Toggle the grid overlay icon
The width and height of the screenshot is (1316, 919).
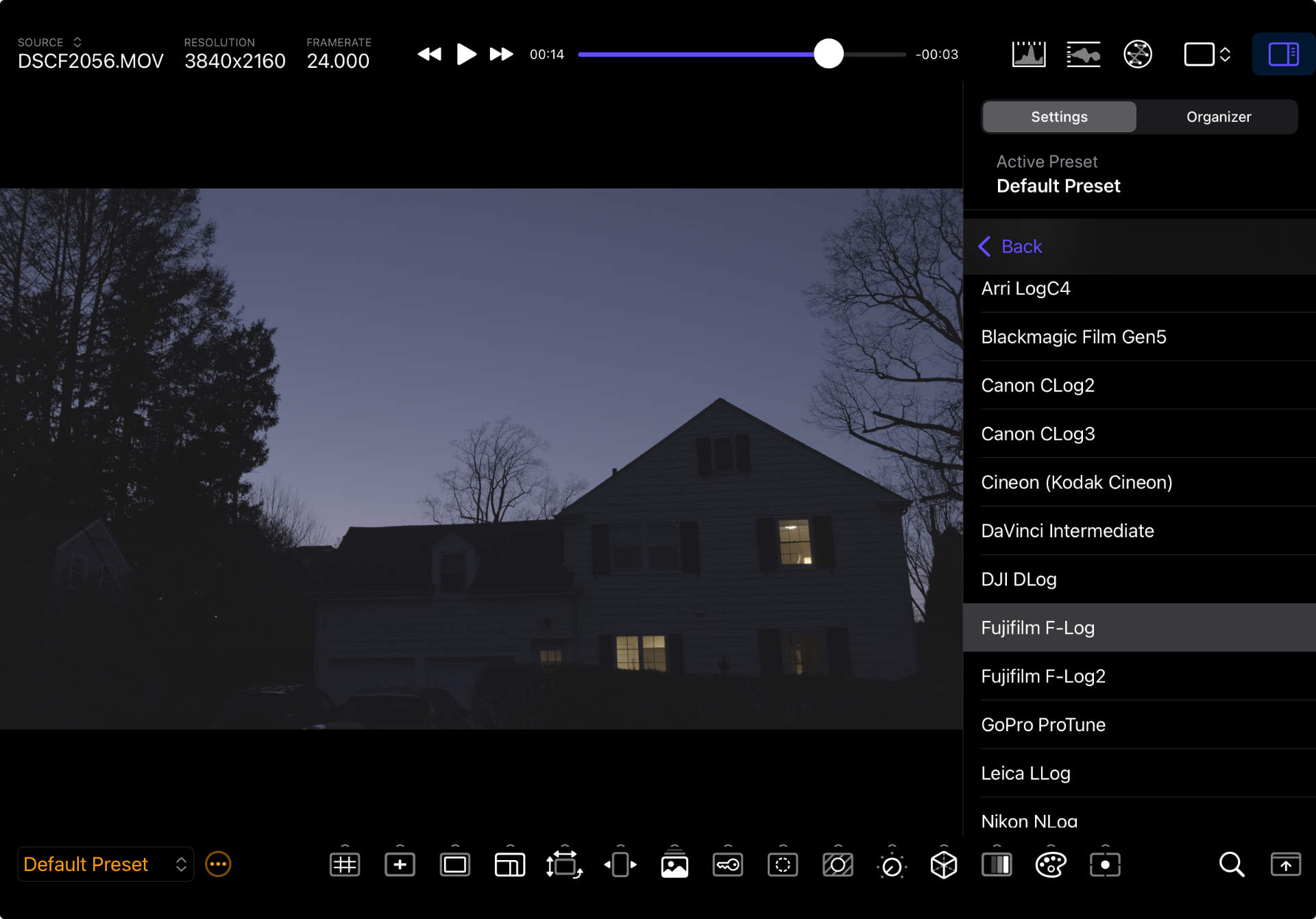pos(345,865)
